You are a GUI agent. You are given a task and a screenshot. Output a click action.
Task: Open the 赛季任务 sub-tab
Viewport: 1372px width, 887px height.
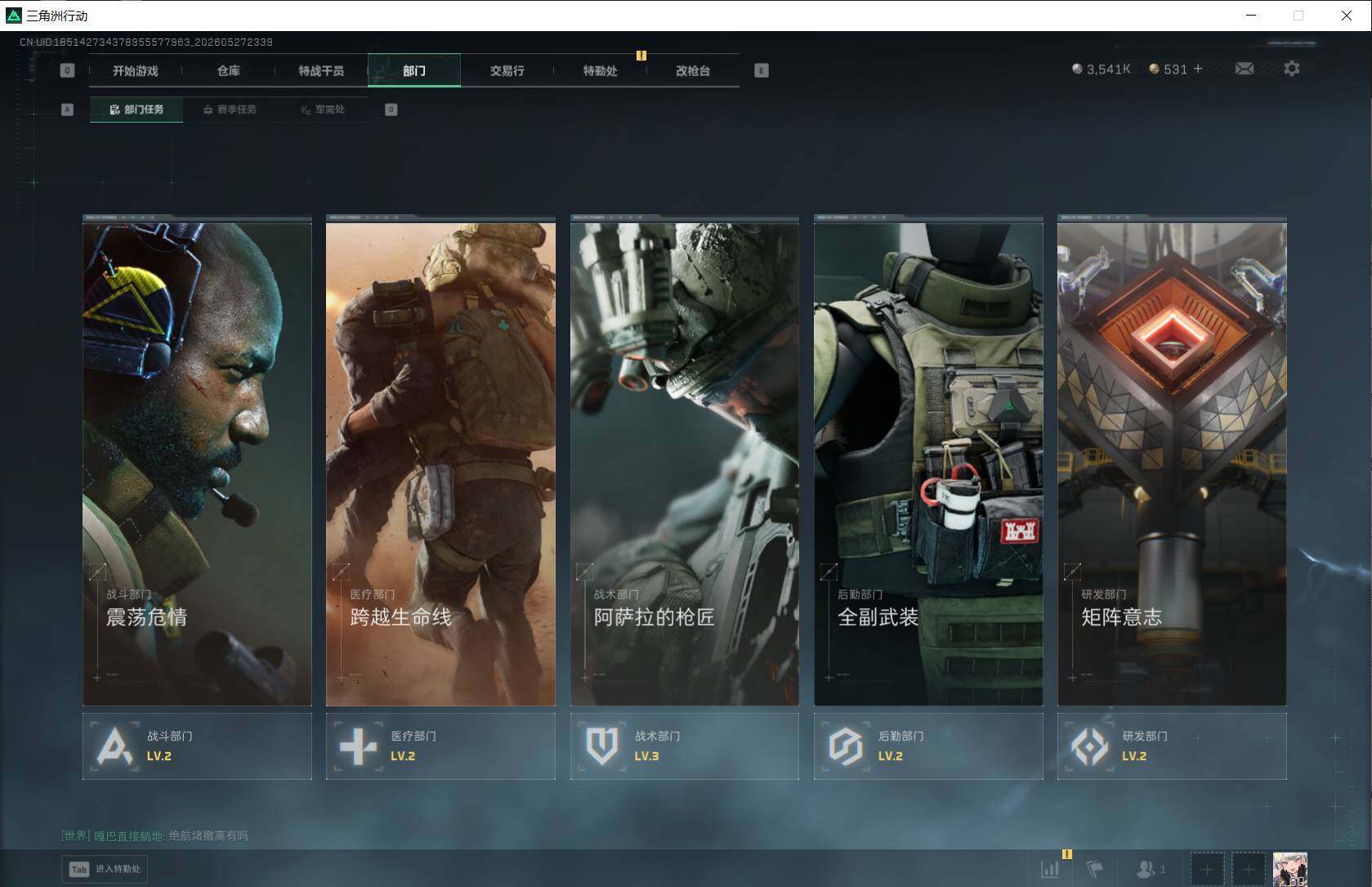click(230, 110)
